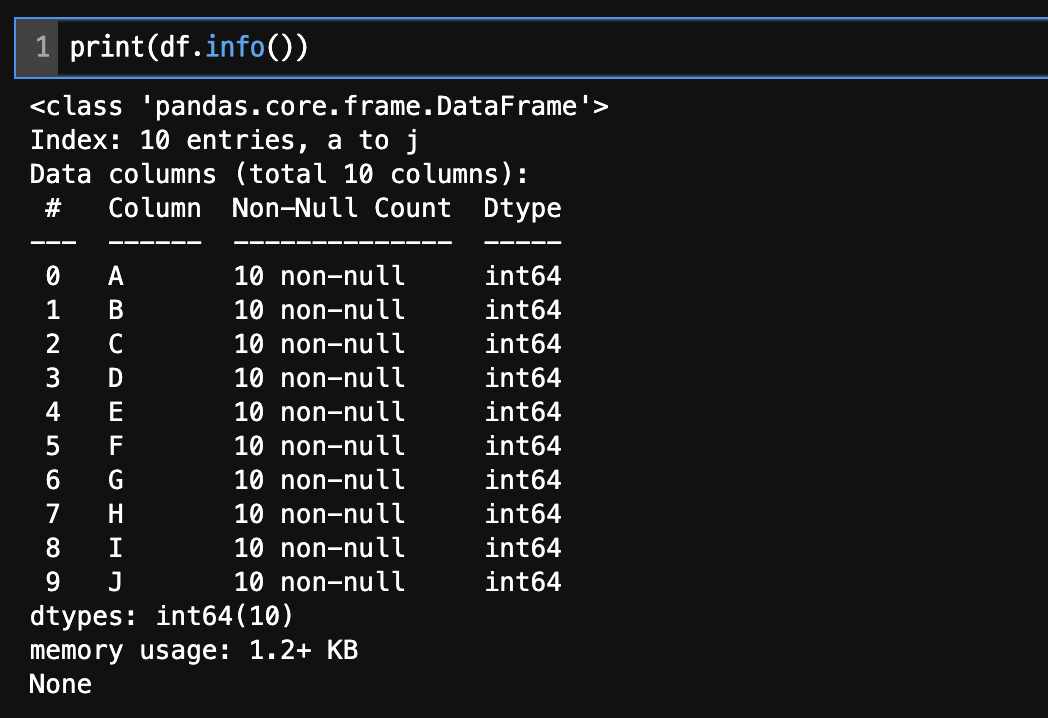This screenshot has width=1048, height=718.
Task: Click the 'Non-Null Count' header text
Action: coord(342,208)
